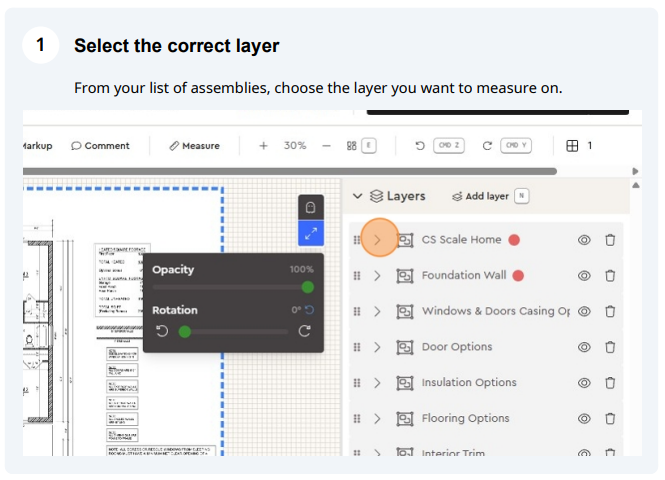Click the Layers stack icon
This screenshot has width=665, height=480.
(x=376, y=196)
